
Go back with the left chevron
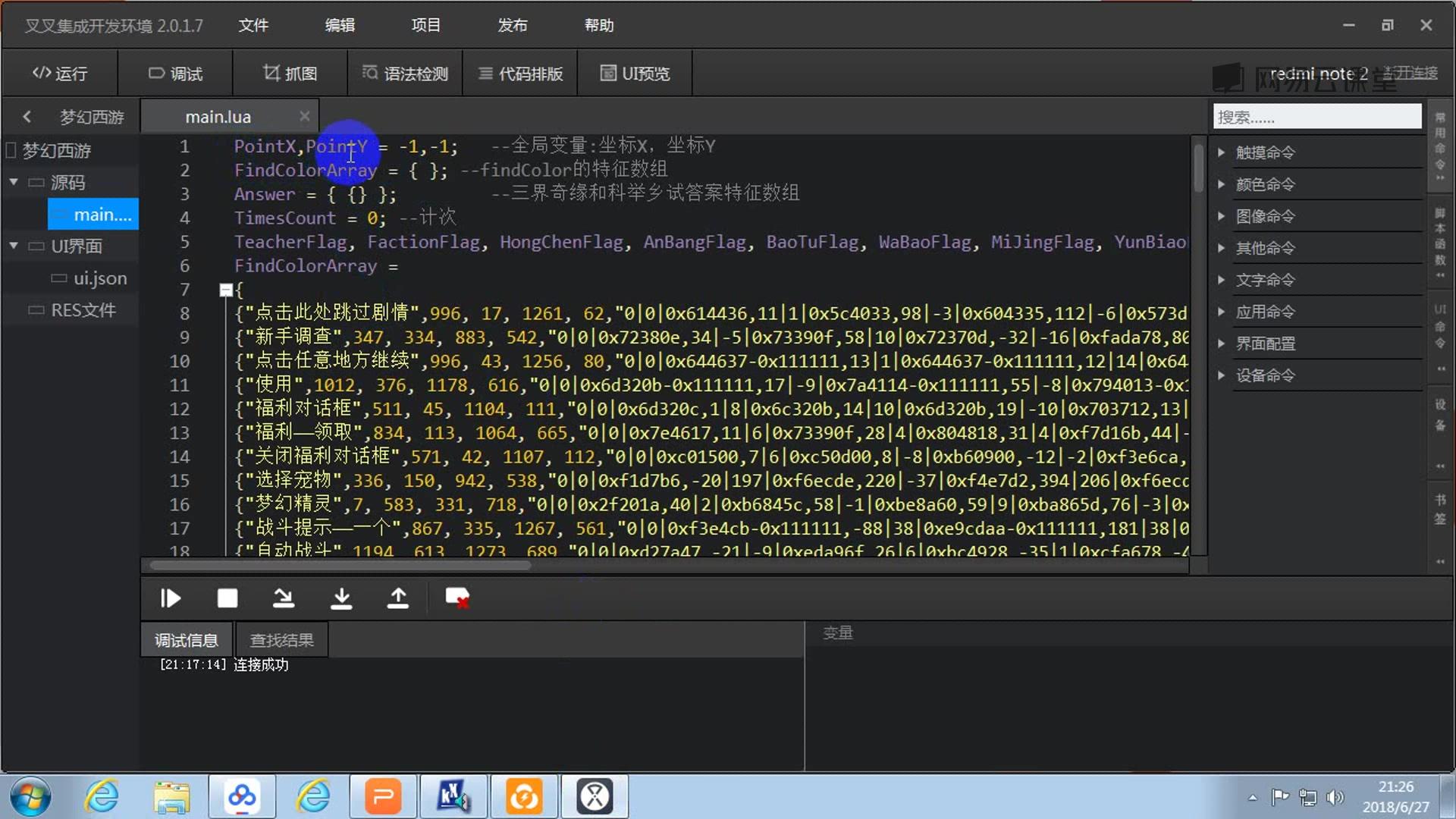point(27,117)
